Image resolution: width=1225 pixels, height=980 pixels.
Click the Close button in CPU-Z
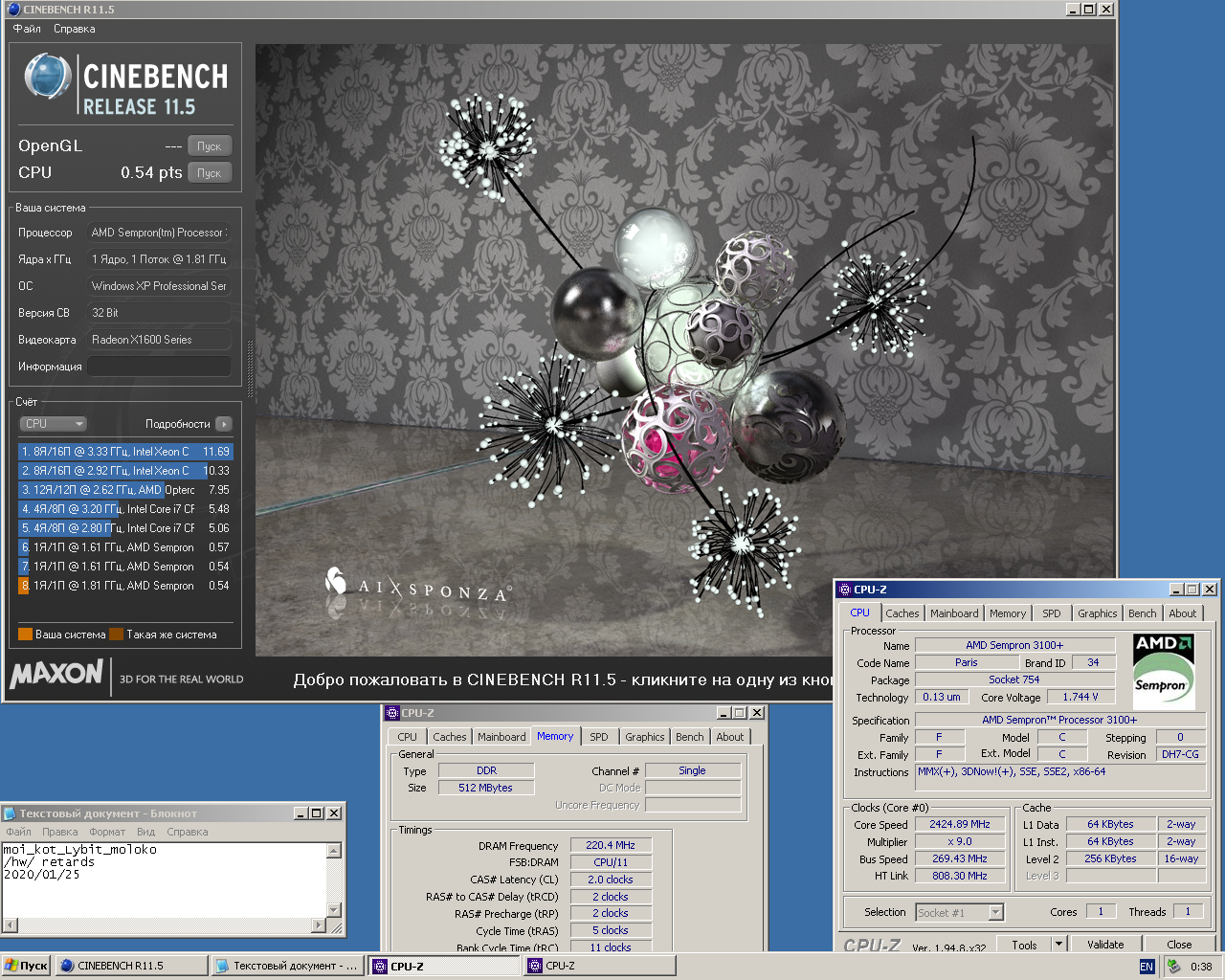tap(1179, 945)
